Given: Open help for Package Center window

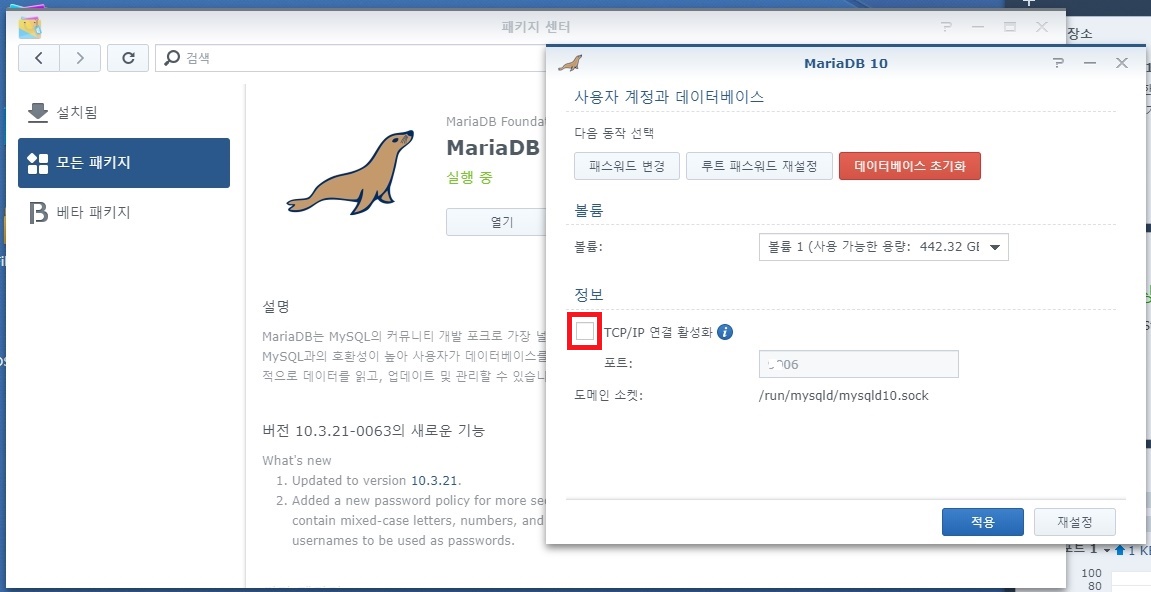Looking at the screenshot, I should click(946, 27).
